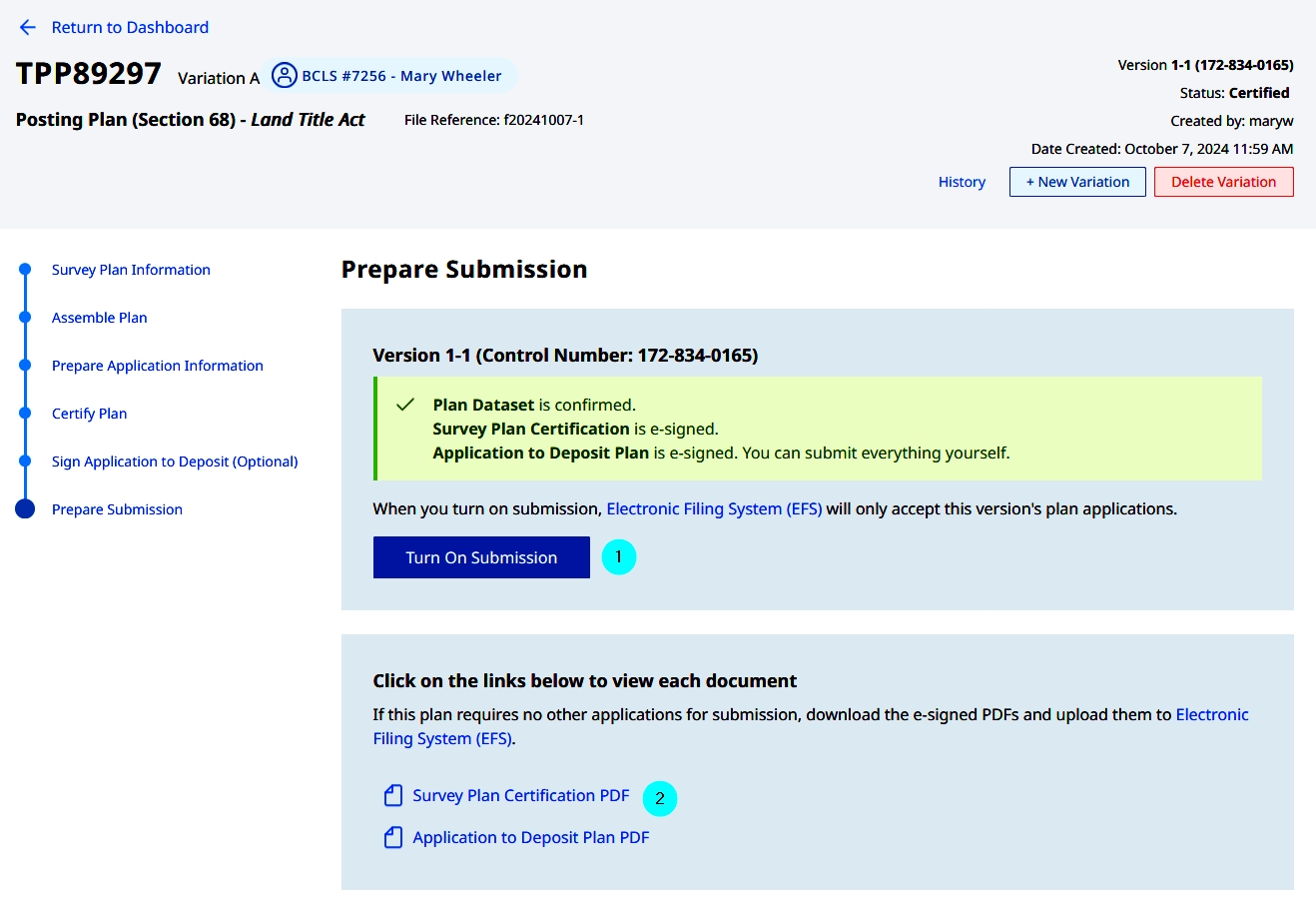Click the File Reference: f20241007-1 text
1316x914 pixels.
[494, 120]
